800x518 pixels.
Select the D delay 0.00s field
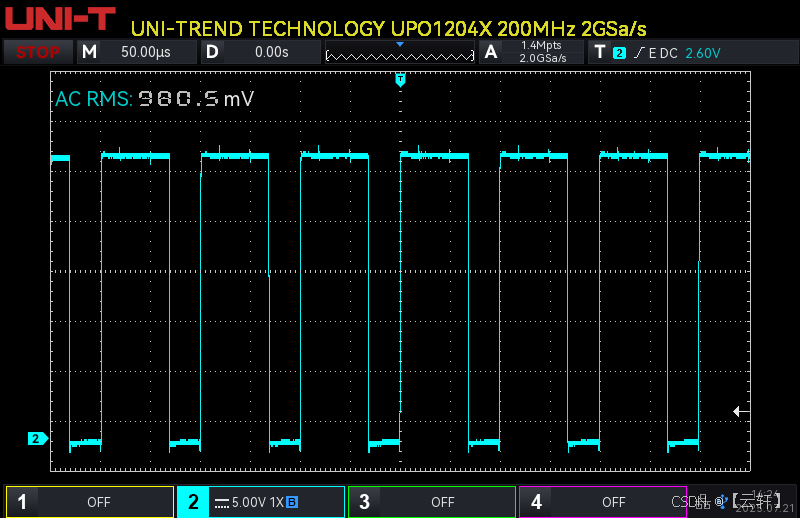click(260, 52)
